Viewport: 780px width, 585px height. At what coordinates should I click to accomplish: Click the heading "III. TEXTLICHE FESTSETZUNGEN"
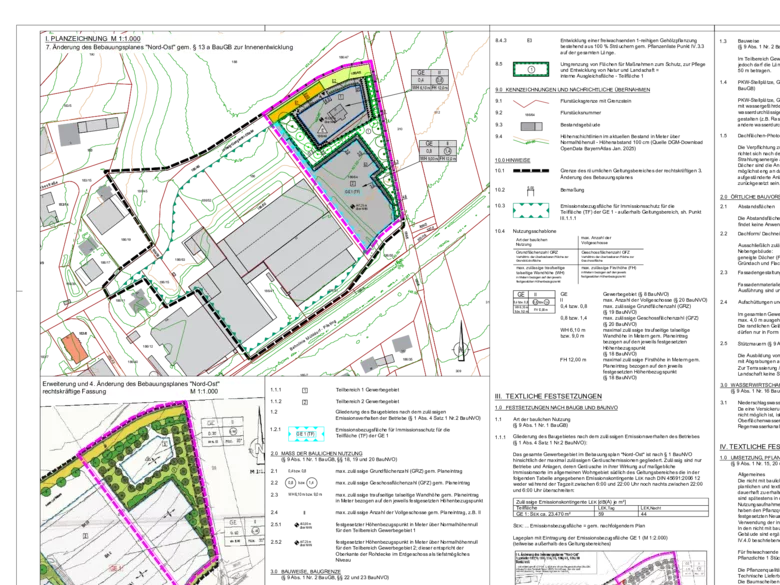click(x=548, y=396)
